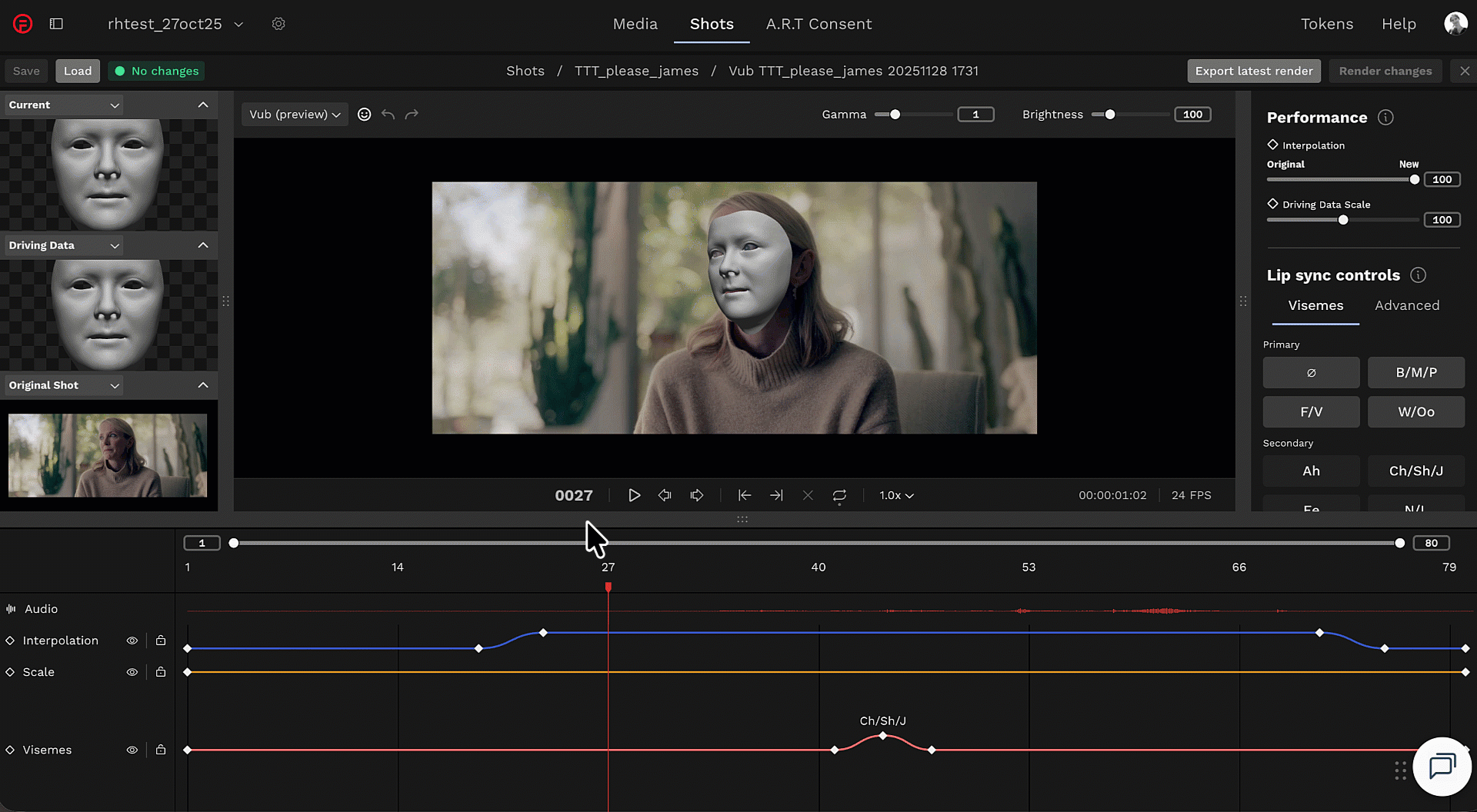The height and width of the screenshot is (812, 1477).
Task: Open the A.R.T Consent tab
Action: pyautogui.click(x=819, y=24)
